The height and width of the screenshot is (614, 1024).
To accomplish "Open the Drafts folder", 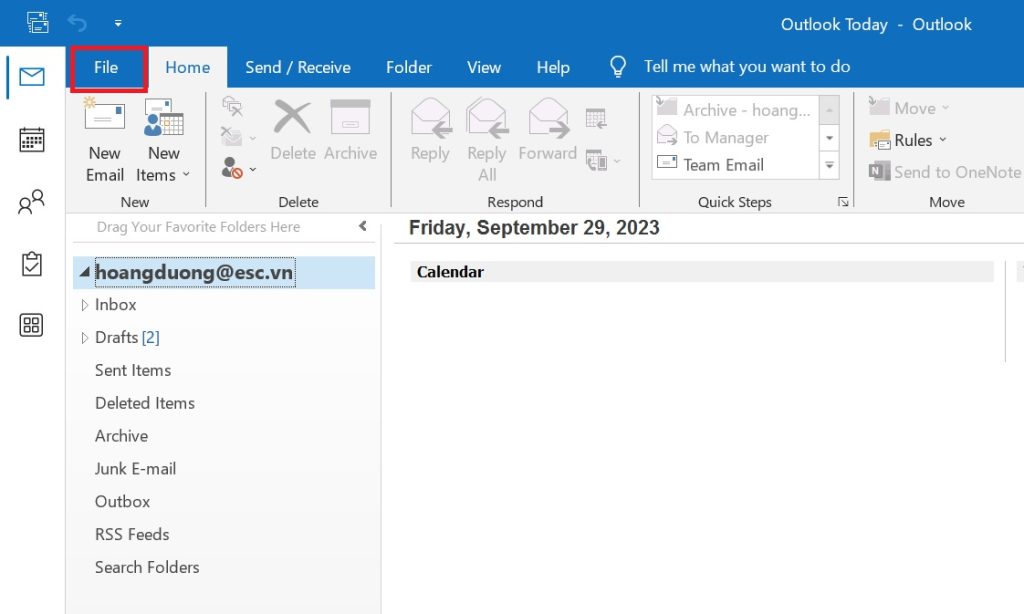I will tap(127, 337).
